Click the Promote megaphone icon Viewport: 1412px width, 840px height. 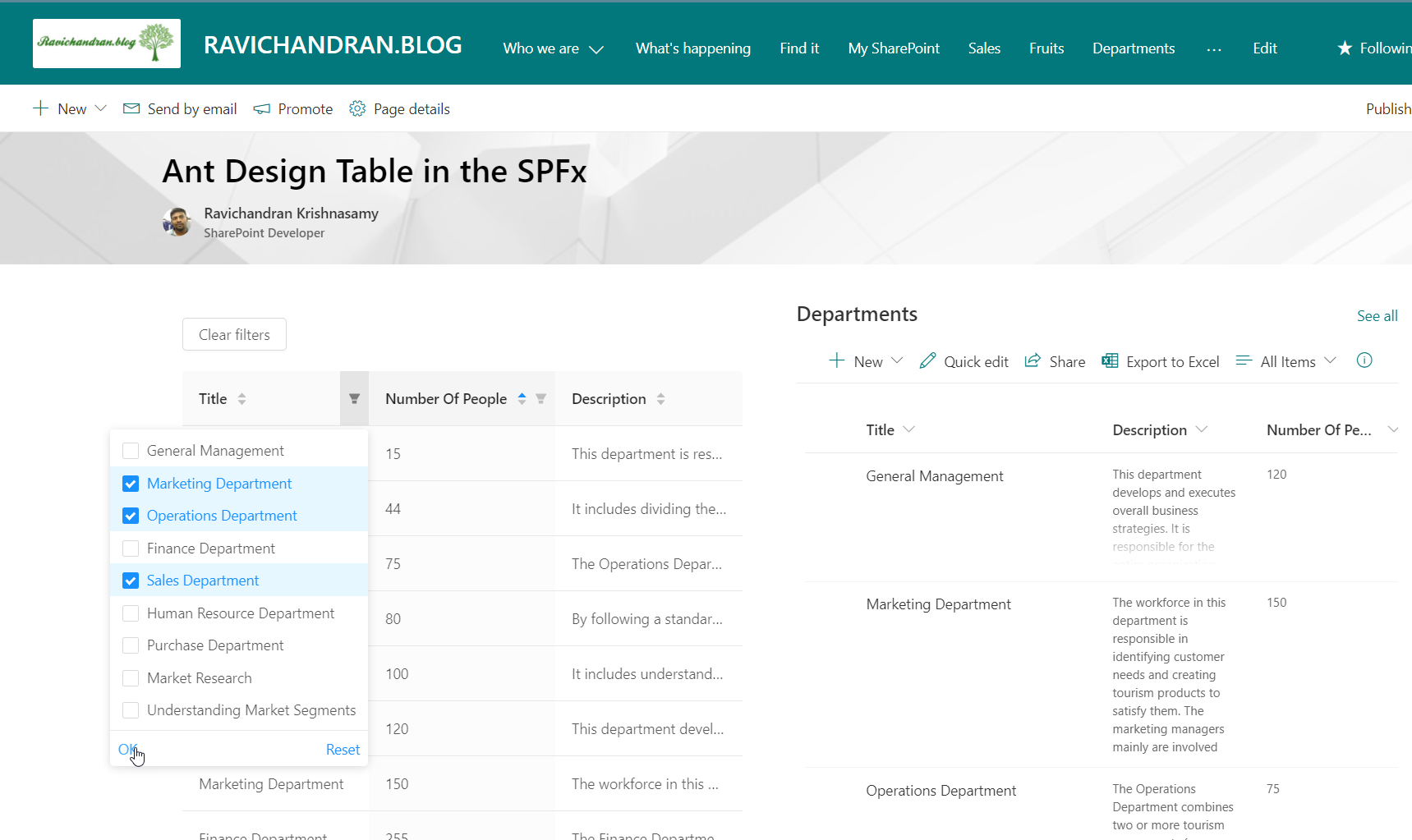[x=262, y=109]
